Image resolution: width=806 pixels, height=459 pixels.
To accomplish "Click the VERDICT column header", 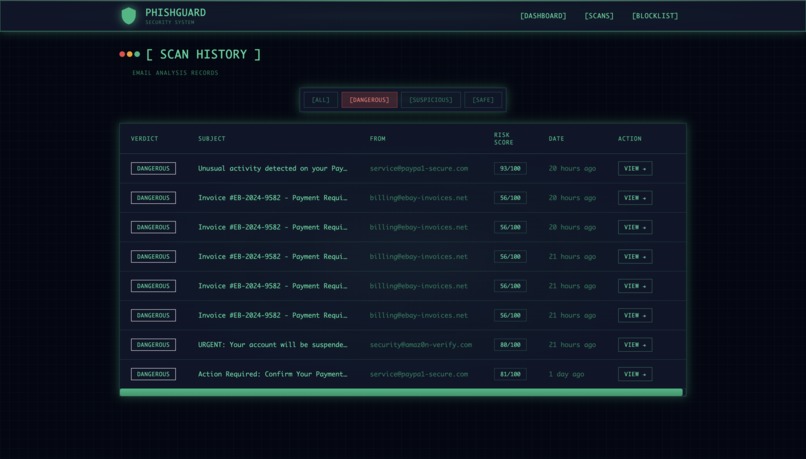I will pos(144,139).
